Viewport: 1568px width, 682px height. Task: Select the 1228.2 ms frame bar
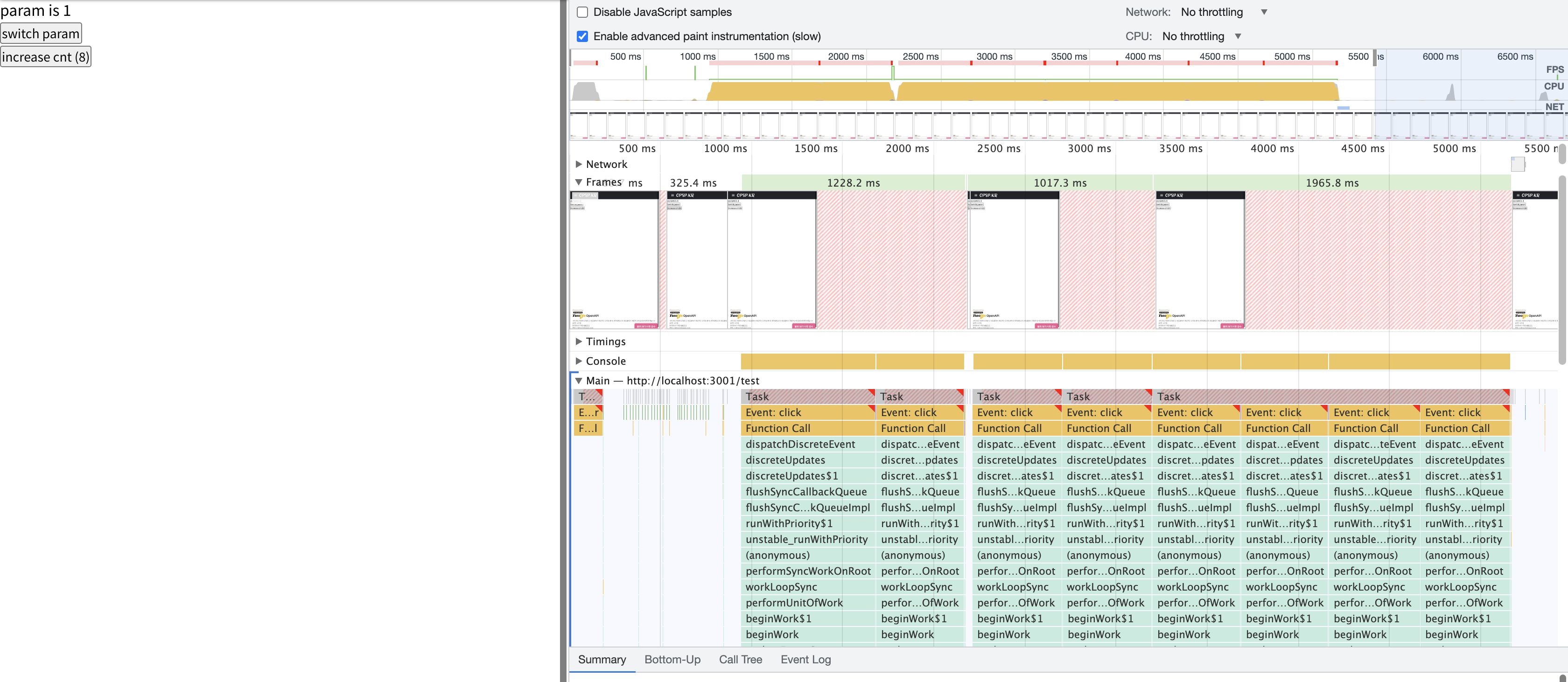coord(853,182)
